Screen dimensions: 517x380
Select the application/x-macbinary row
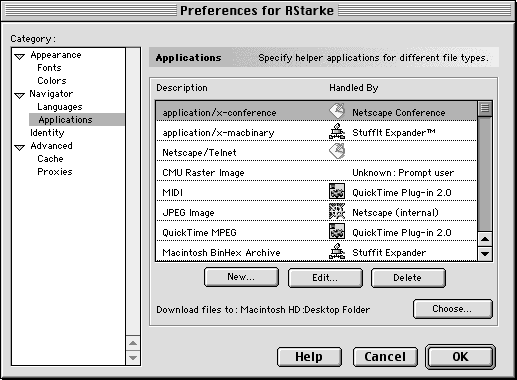click(317, 131)
